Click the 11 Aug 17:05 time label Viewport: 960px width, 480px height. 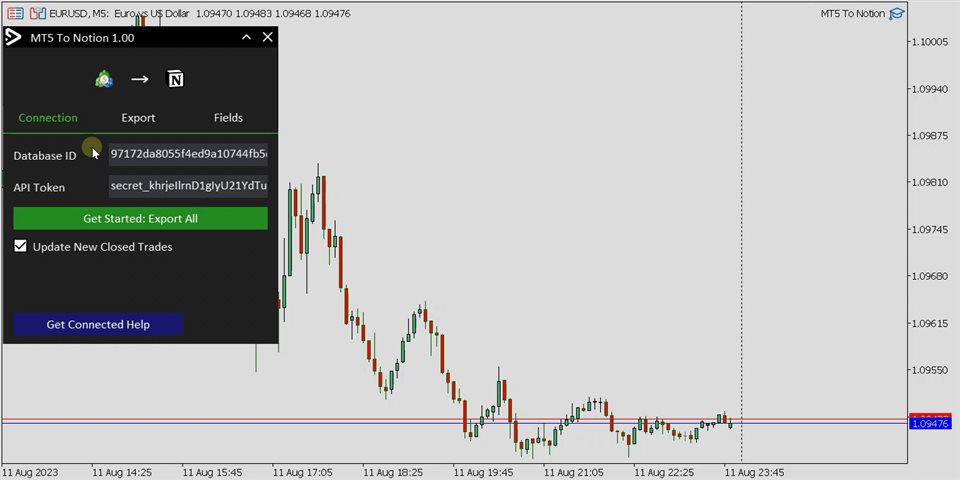click(302, 473)
